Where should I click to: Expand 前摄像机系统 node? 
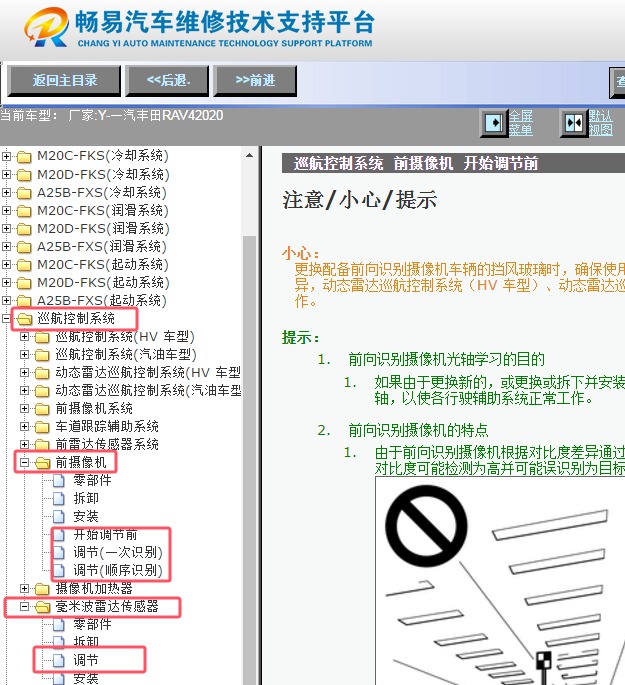pyautogui.click(x=24, y=408)
